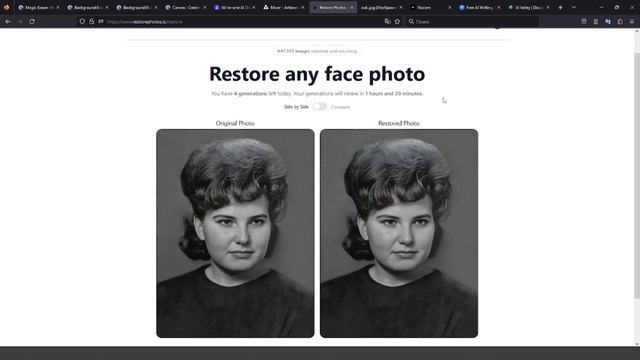Close the Canvas tab
Viewport: 640px width, 360px height.
[204, 7]
